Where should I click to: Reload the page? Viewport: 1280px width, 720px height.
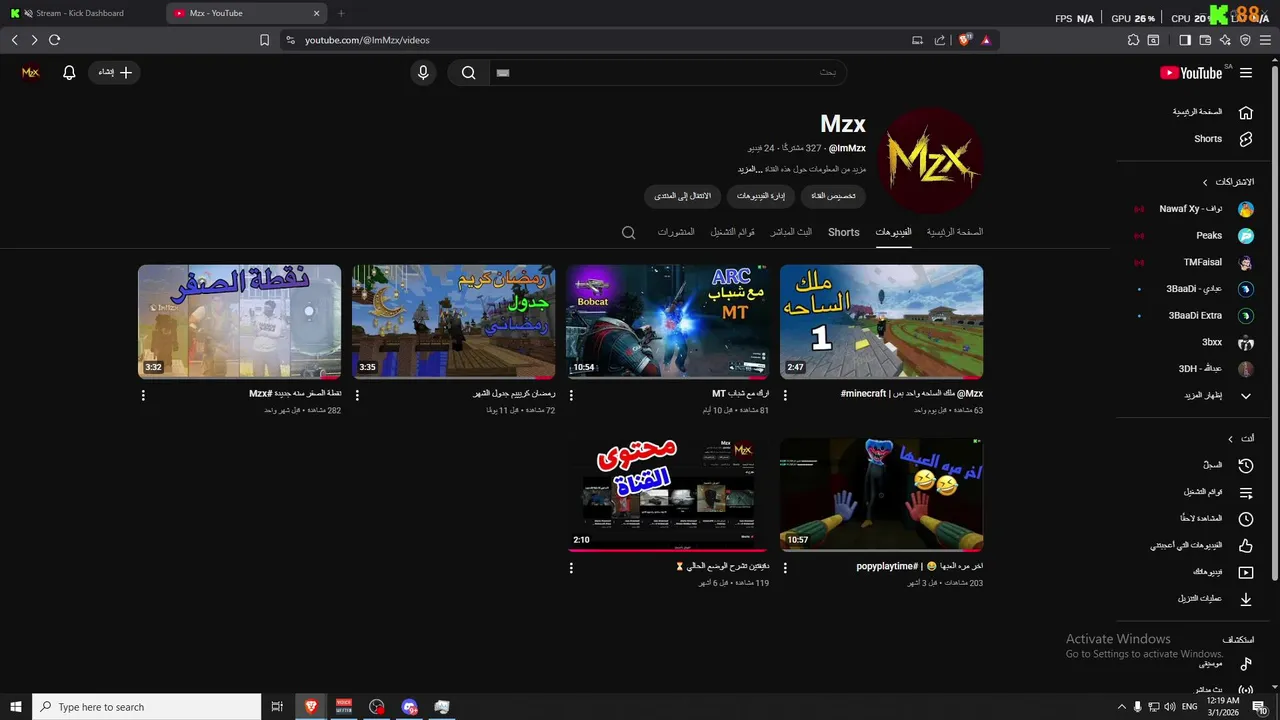pos(54,40)
